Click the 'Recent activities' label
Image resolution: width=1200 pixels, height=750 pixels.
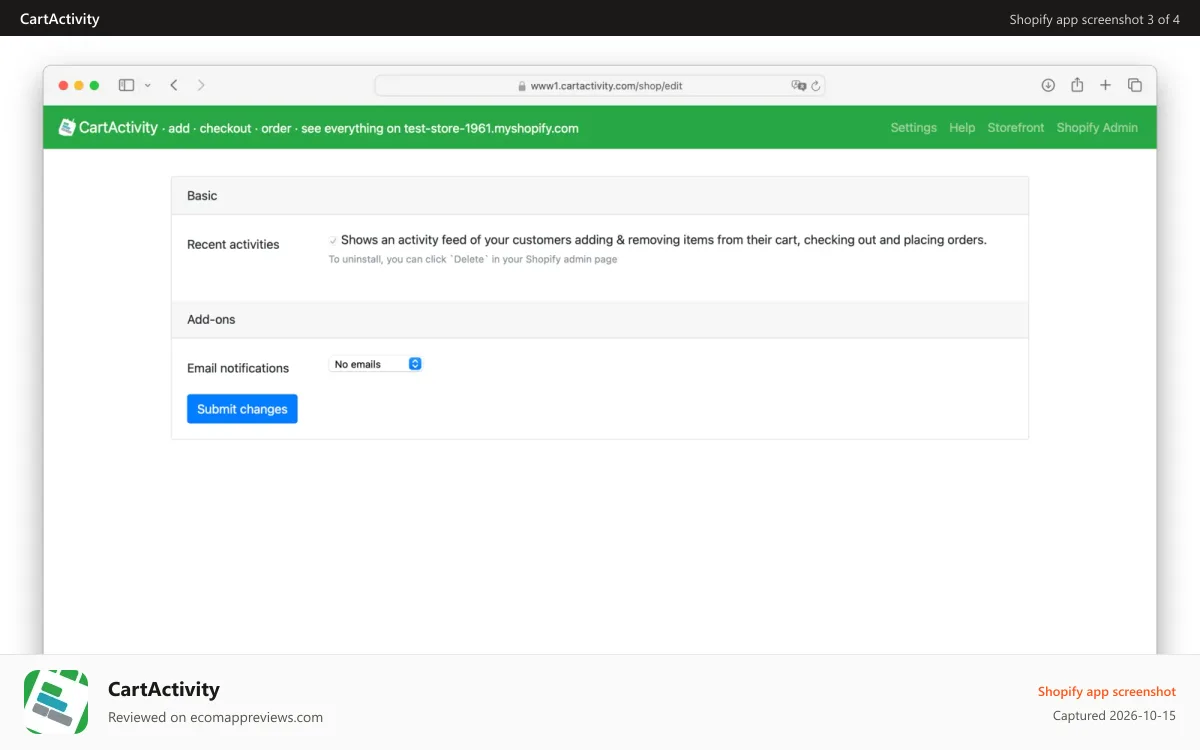233,244
